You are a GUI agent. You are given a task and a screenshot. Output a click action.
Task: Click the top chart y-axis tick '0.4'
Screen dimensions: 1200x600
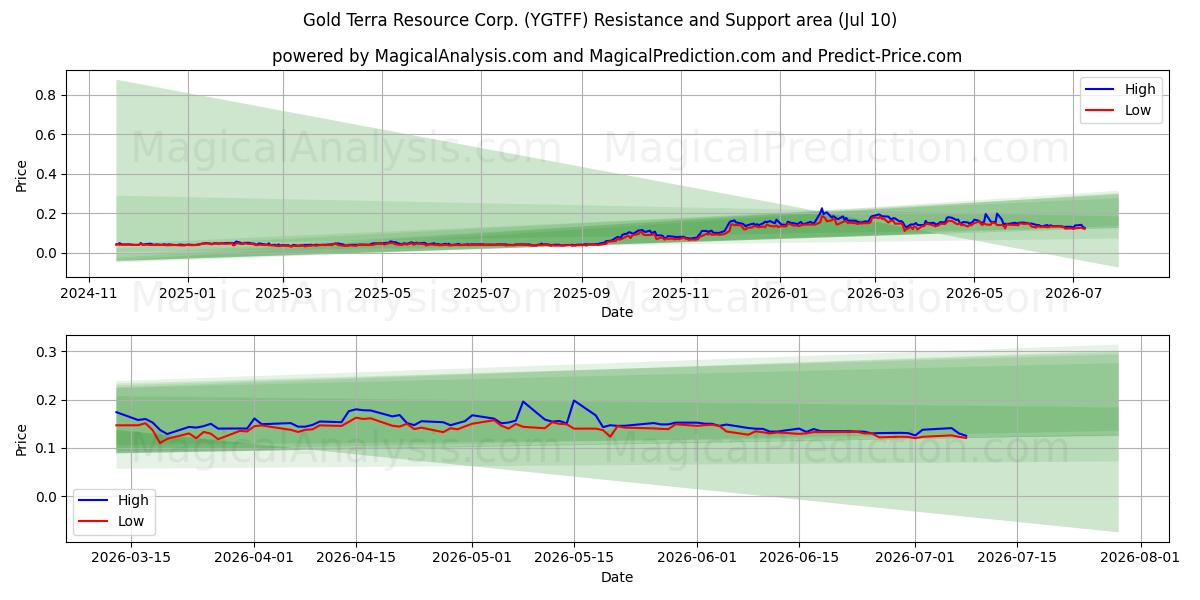point(48,174)
